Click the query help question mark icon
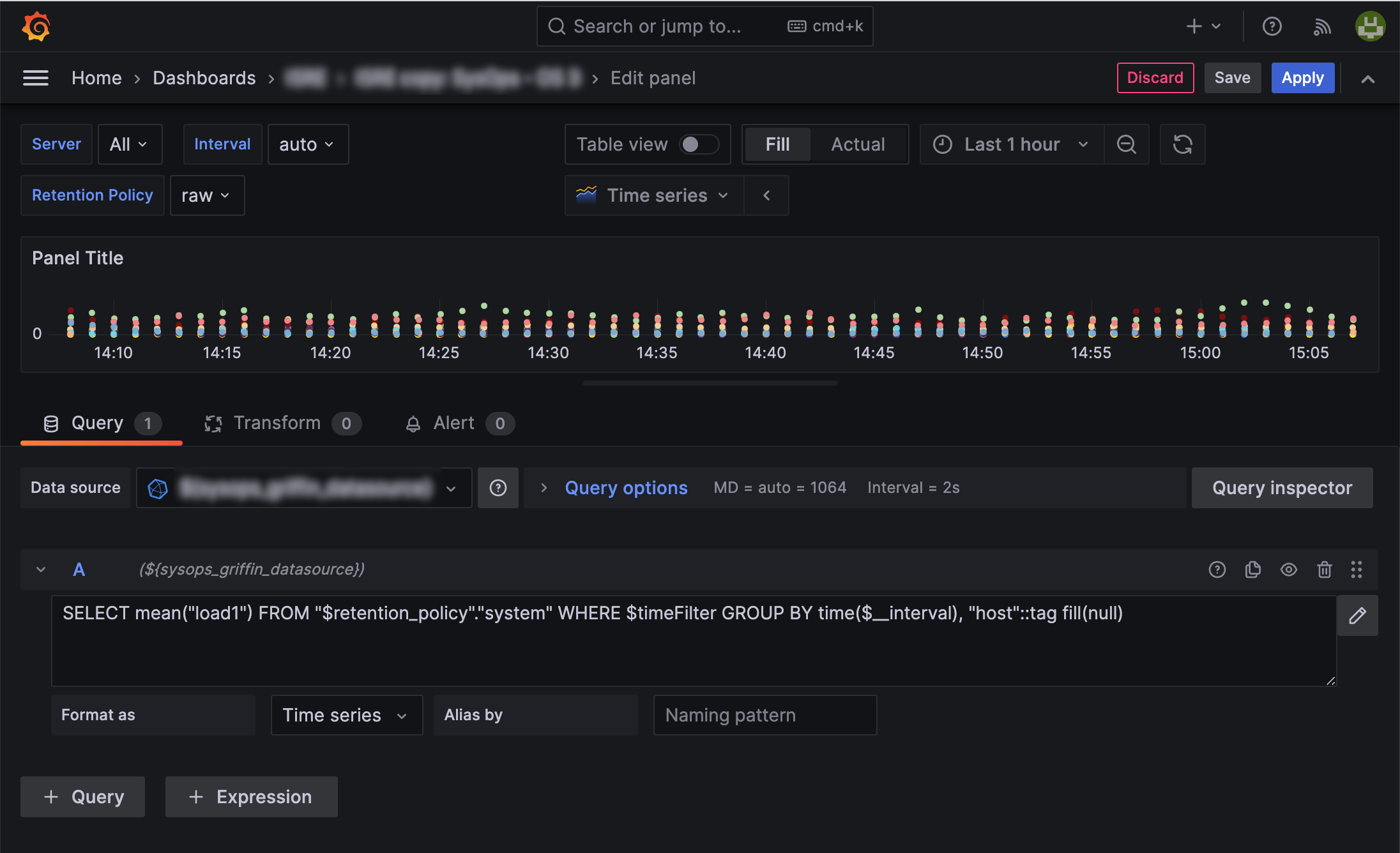 1217,570
